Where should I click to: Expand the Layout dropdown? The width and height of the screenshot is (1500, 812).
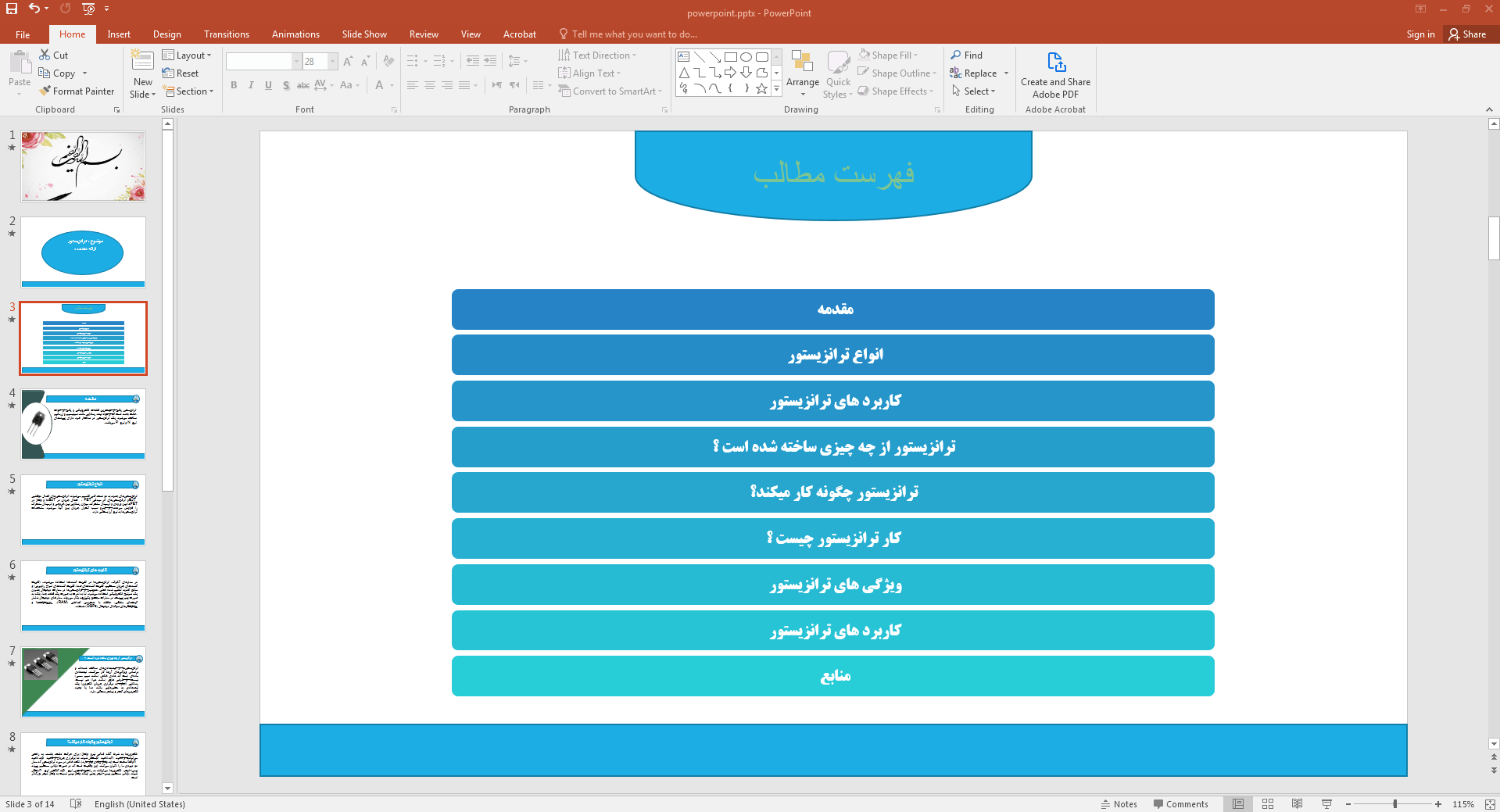[x=187, y=55]
